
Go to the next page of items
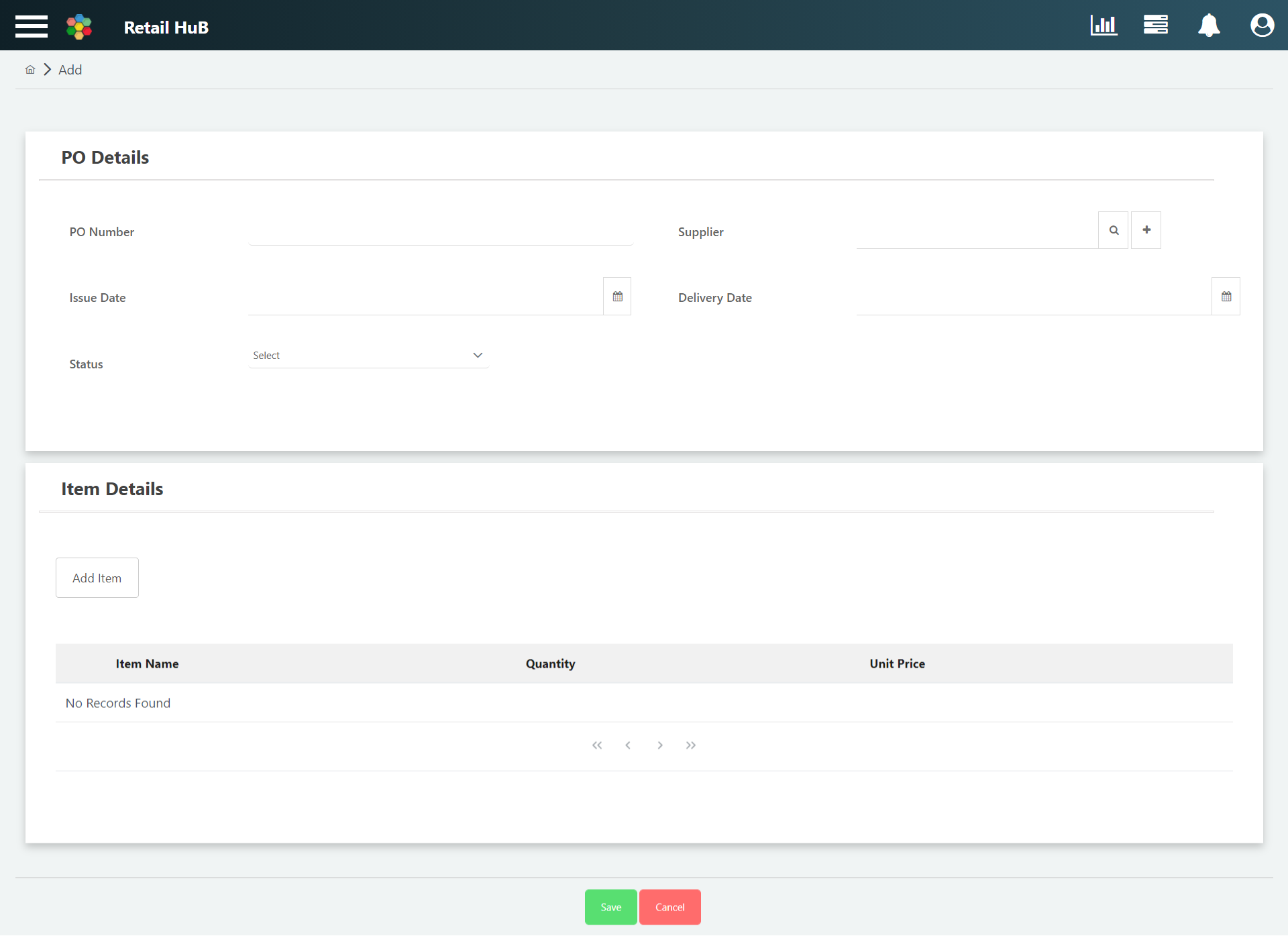coord(660,745)
